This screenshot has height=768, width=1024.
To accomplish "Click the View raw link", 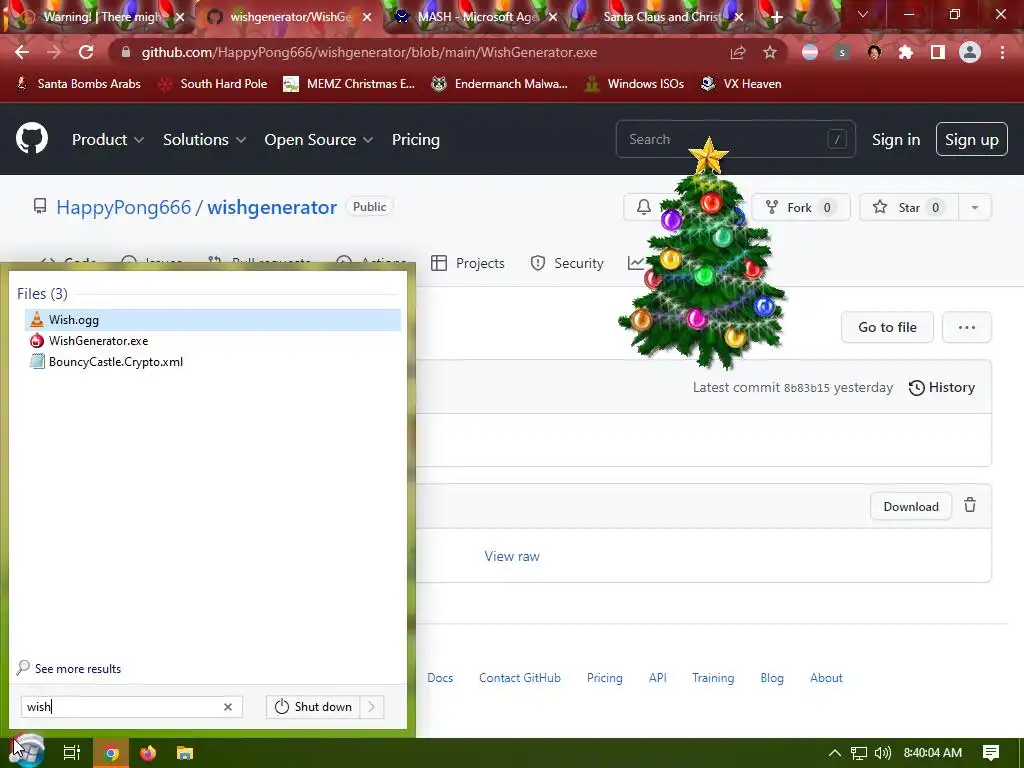I will tap(512, 556).
